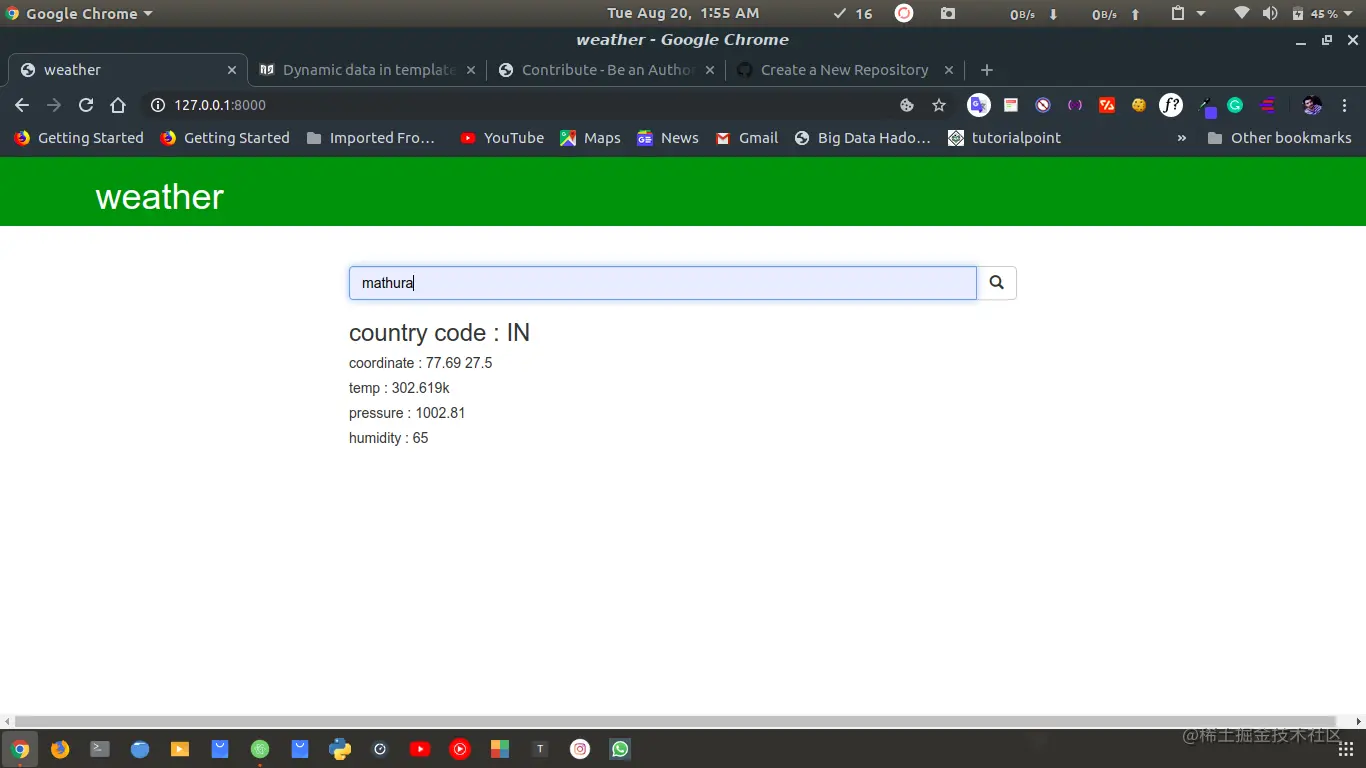Click the "country code : IN" heading
This screenshot has width=1366, height=768.
pyautogui.click(x=439, y=333)
